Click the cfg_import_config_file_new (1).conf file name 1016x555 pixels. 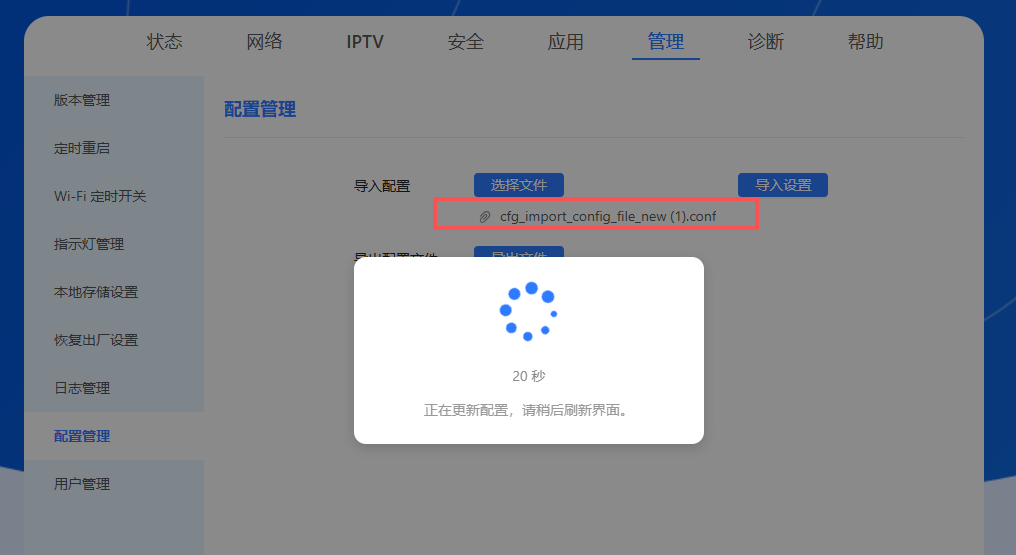point(608,216)
